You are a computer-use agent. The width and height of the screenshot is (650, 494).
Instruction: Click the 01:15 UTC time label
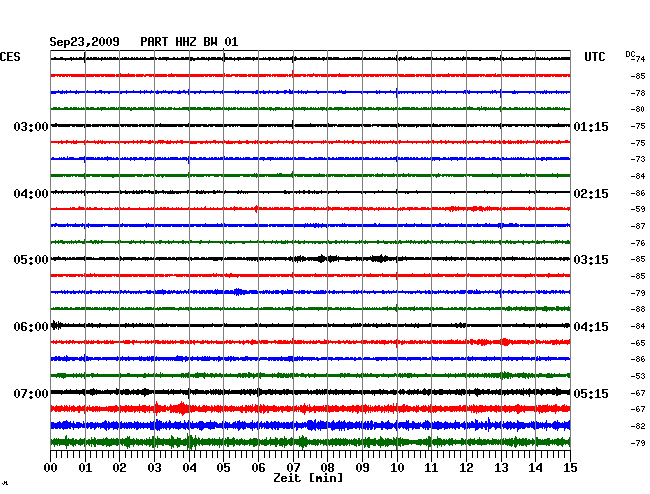pos(590,127)
